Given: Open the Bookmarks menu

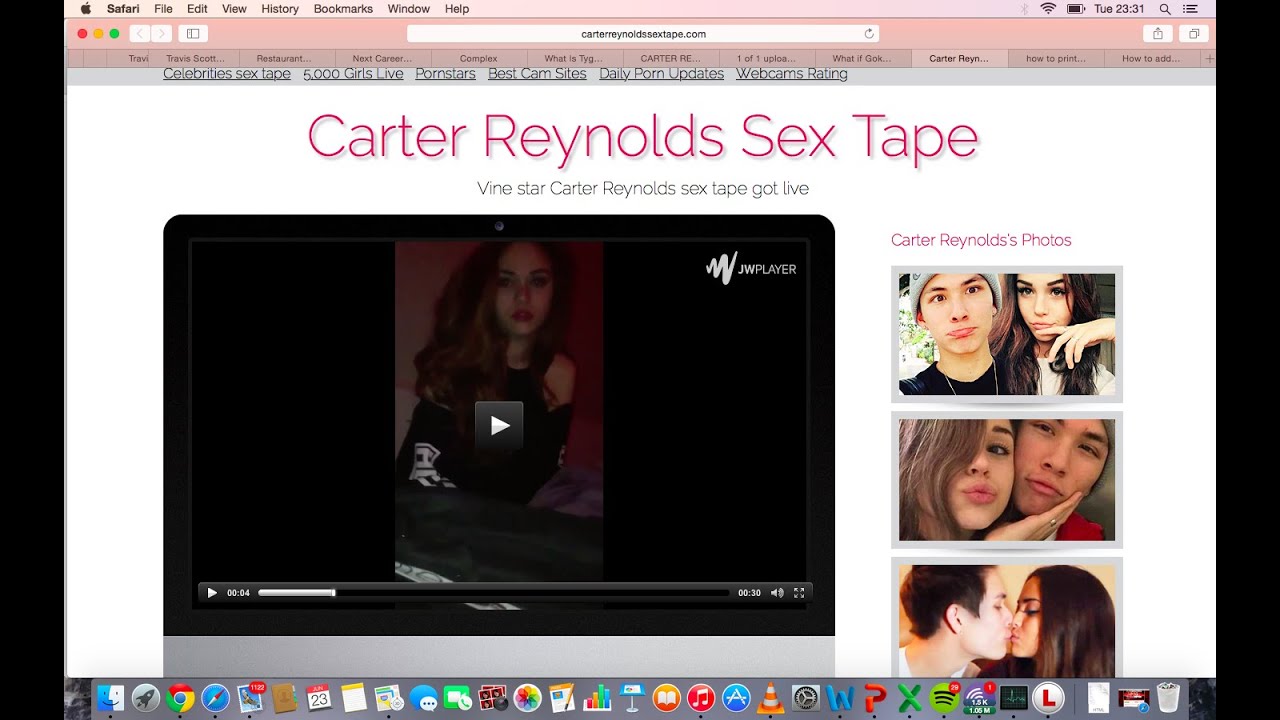Looking at the screenshot, I should (x=343, y=8).
